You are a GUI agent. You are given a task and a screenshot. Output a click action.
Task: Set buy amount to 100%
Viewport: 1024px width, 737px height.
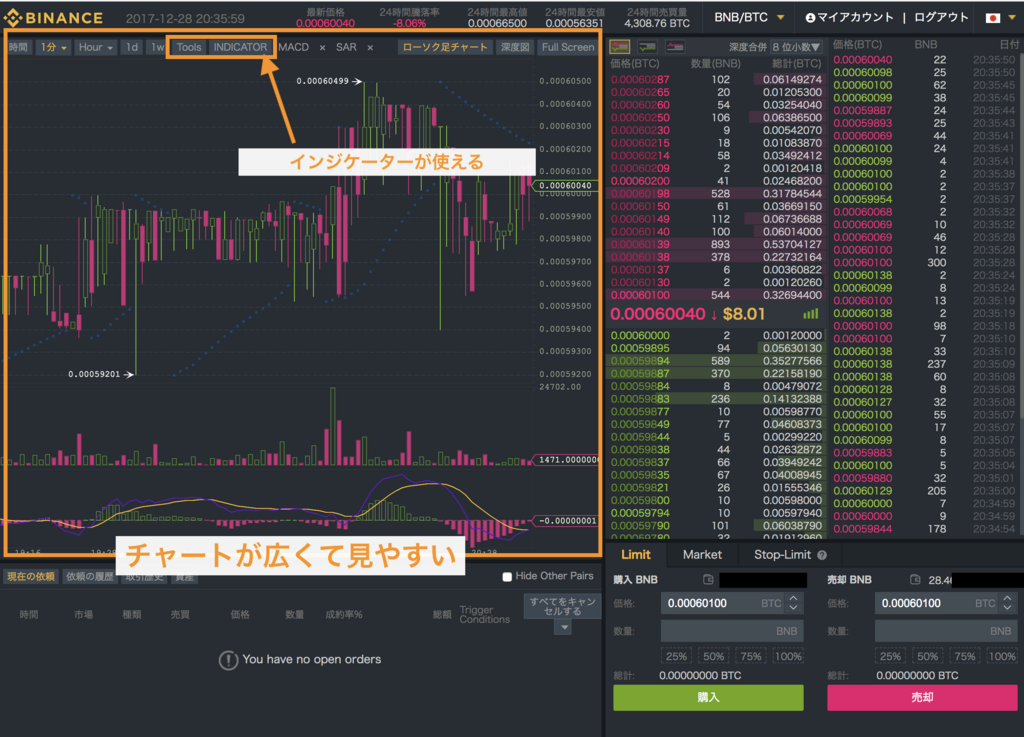click(x=788, y=656)
